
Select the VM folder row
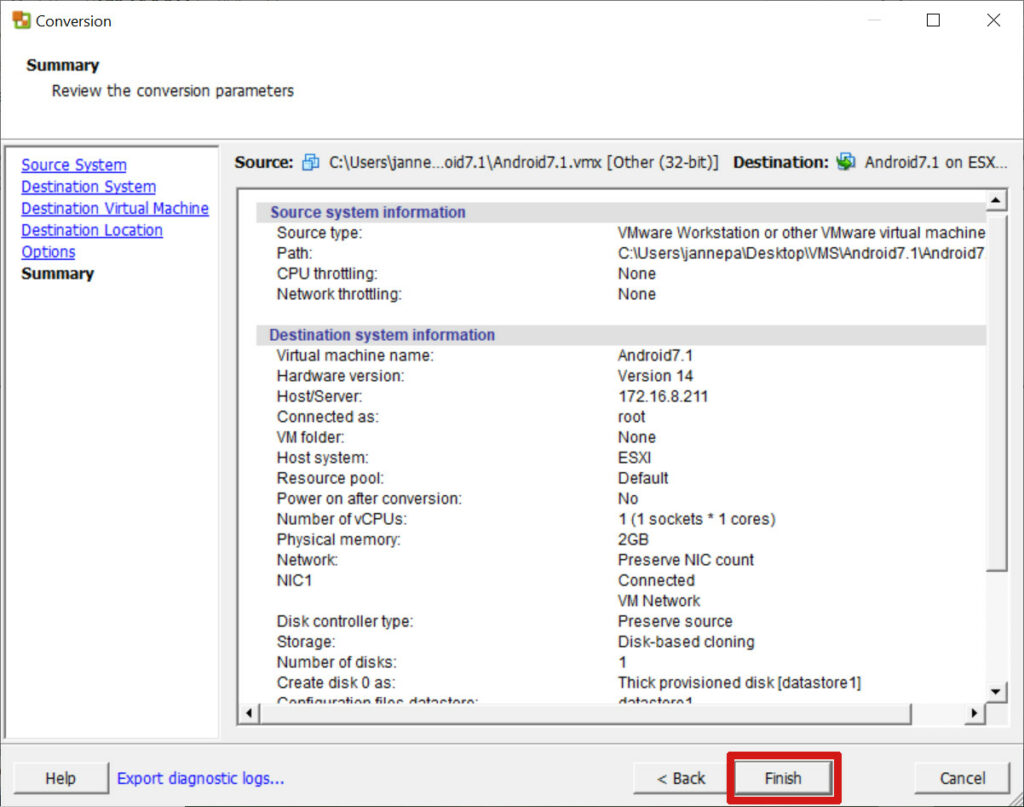[x=620, y=437]
